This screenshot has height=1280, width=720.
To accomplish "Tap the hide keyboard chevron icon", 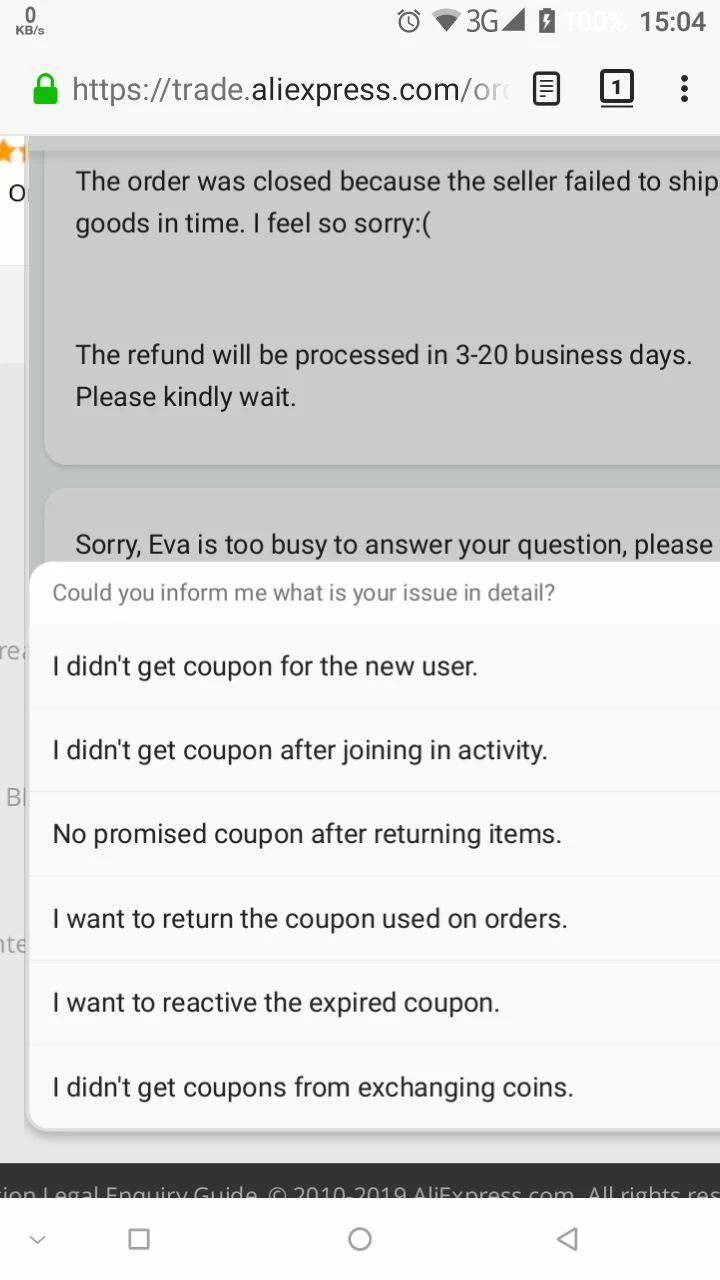I will tap(38, 1240).
